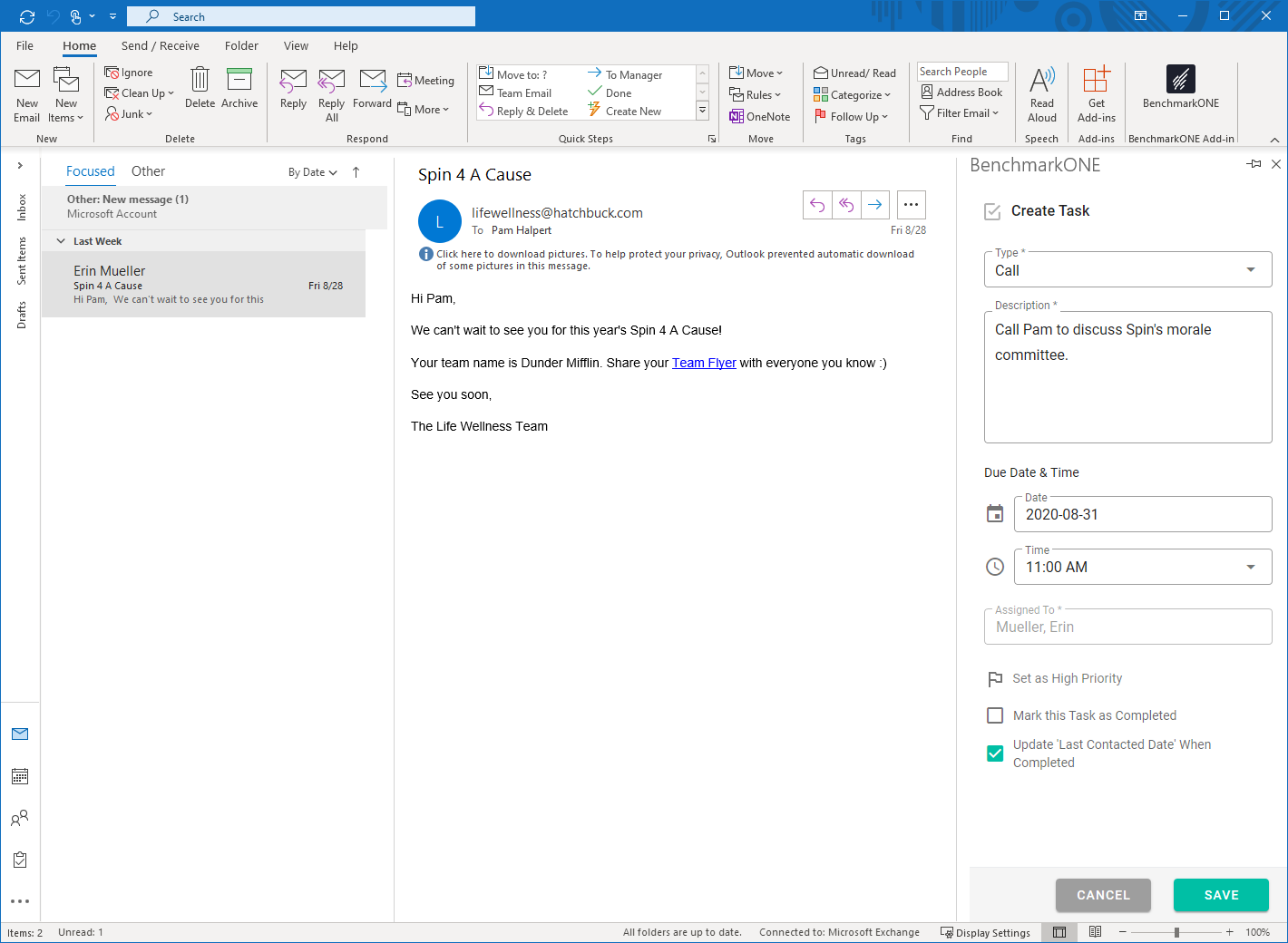Click the sync Send/Receive icon in title bar
This screenshot has height=943, width=1288.
pos(27,16)
